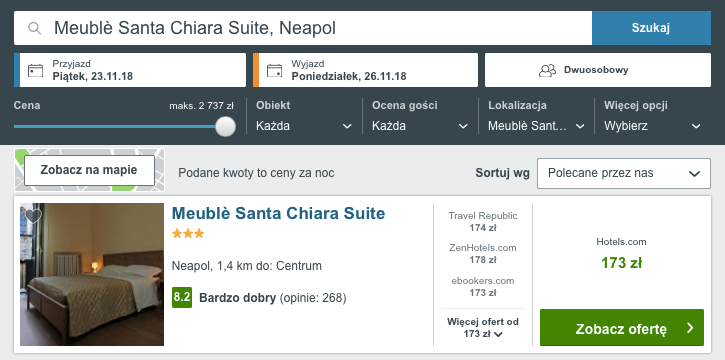Open the Sortuj wg Polecane przez nas dropdown
The width and height of the screenshot is (725, 360).
[624, 173]
